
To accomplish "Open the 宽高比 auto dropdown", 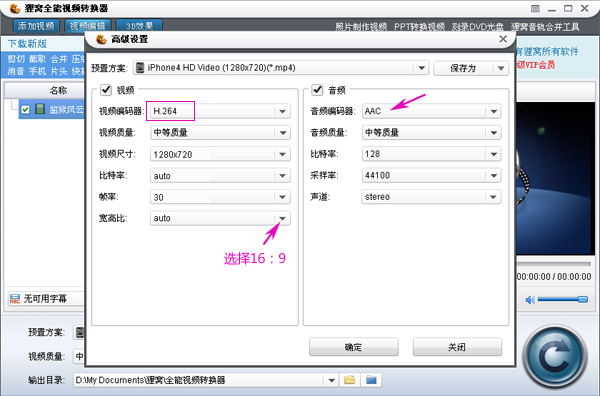I will point(282,218).
